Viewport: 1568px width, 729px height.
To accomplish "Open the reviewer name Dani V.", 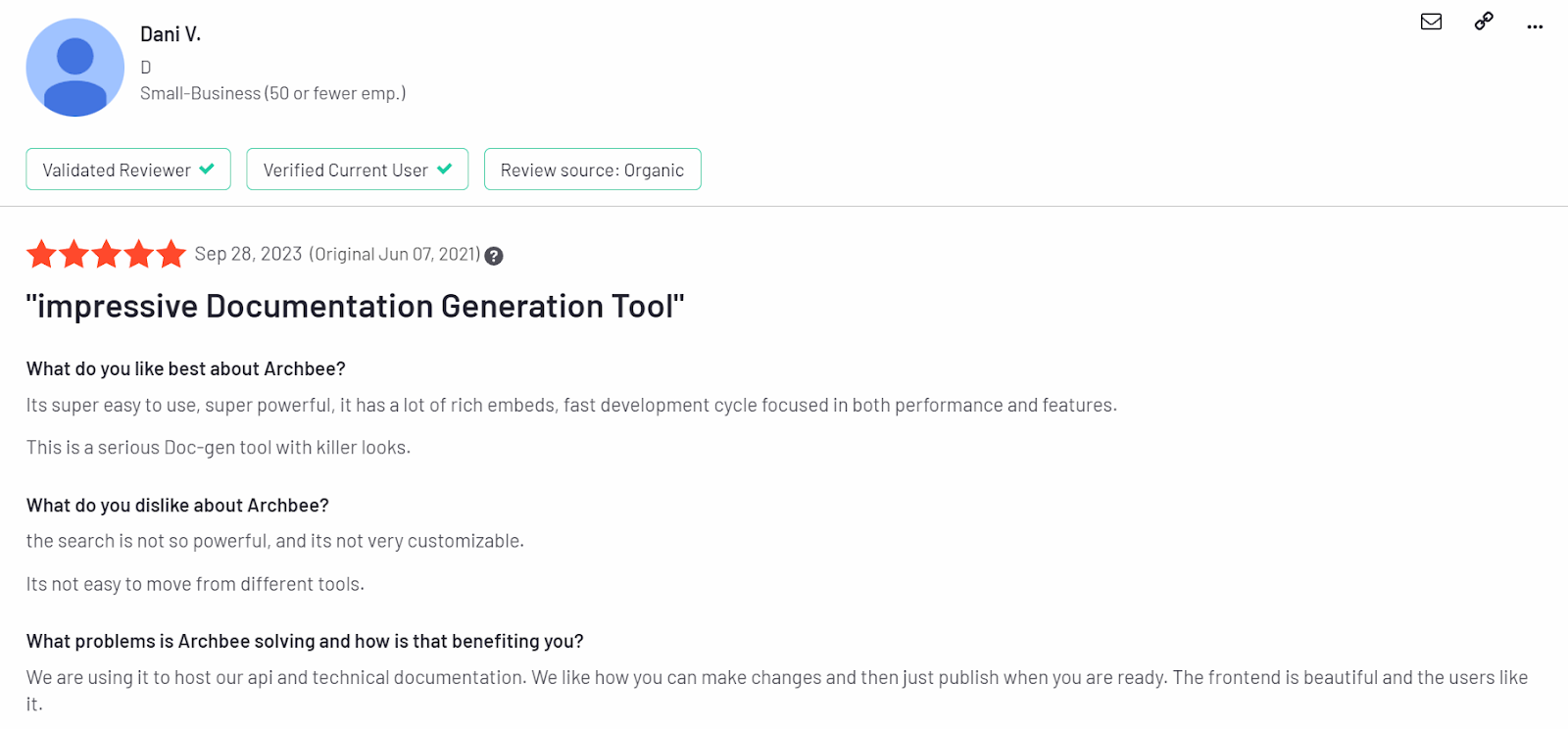I will 171,34.
